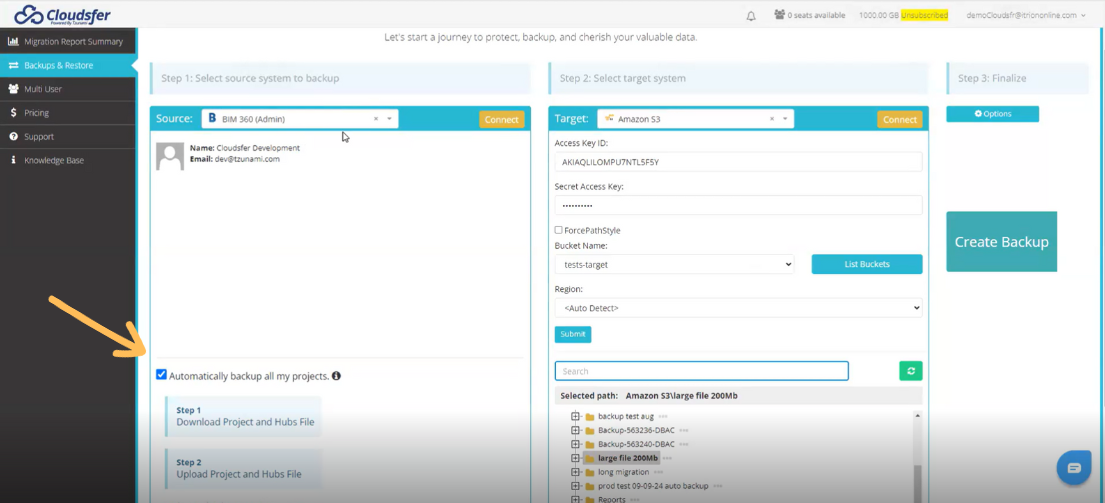Open the Support sidebar item

pyautogui.click(x=68, y=137)
